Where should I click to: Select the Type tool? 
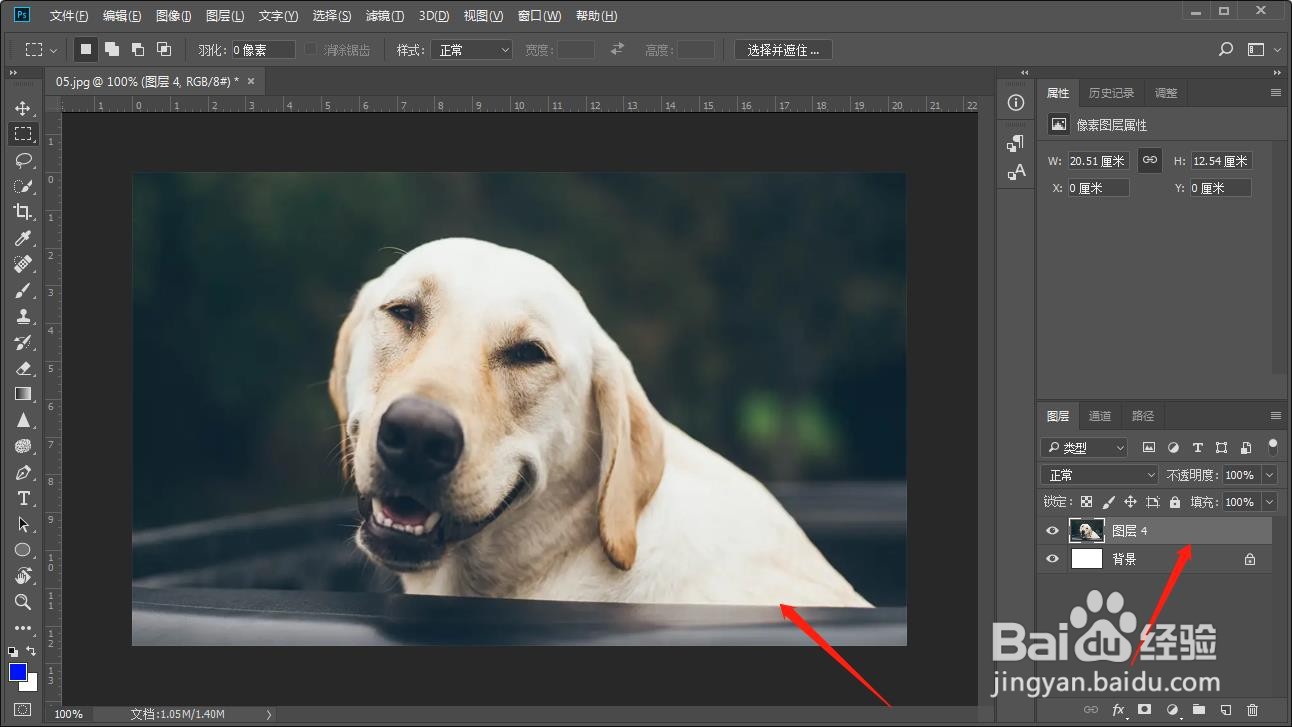tap(22, 498)
